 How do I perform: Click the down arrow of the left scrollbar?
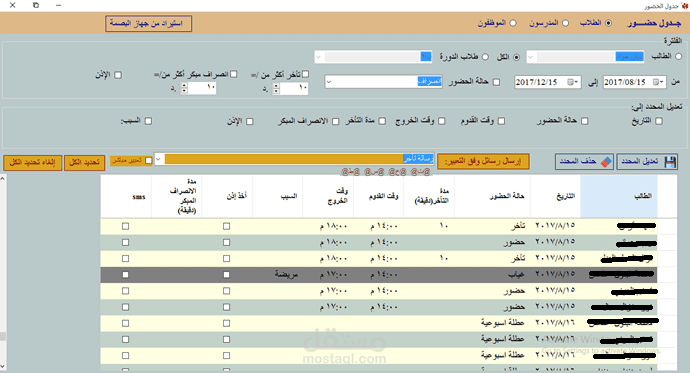[3, 366]
